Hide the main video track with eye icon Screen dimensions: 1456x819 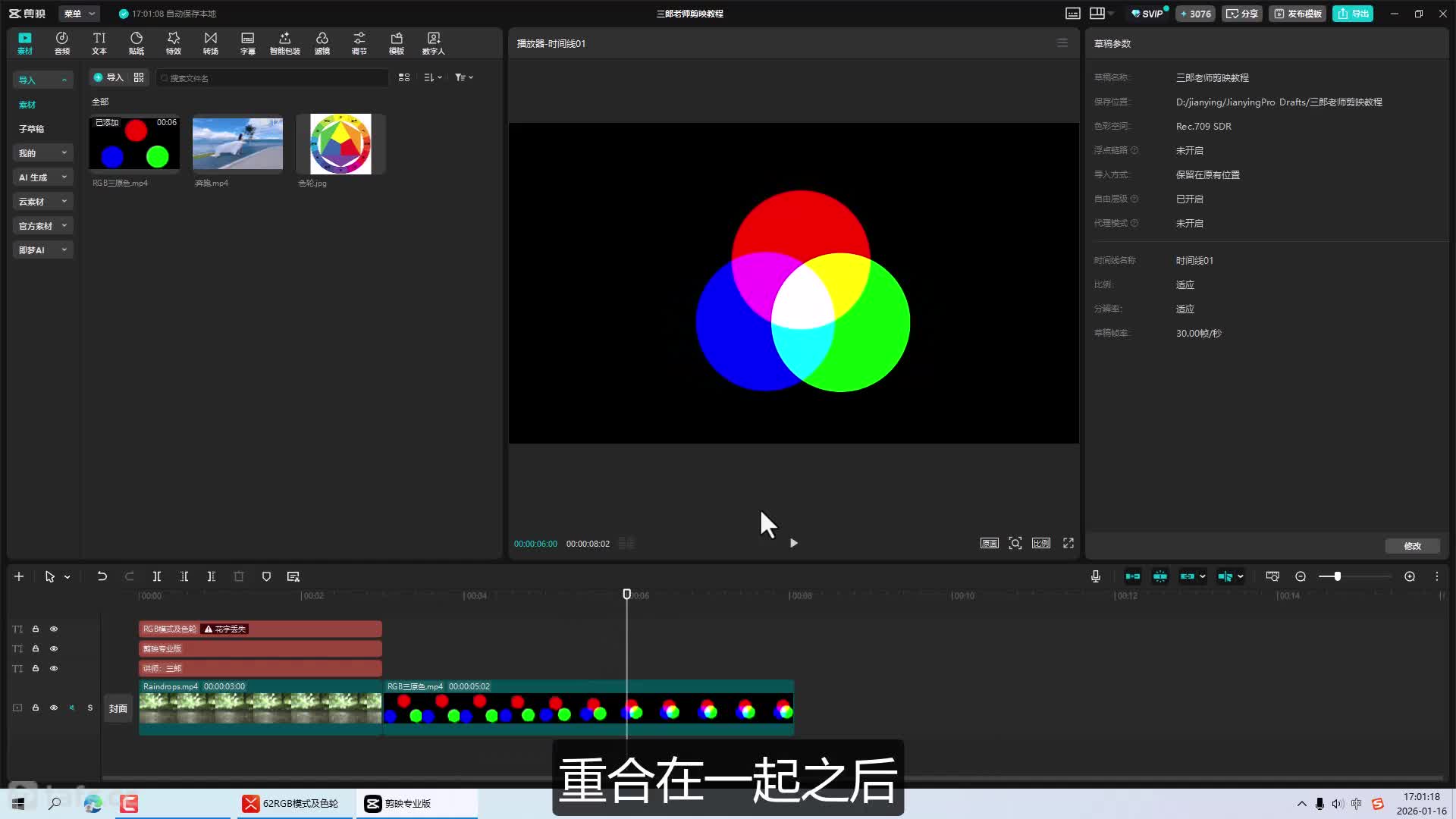coord(54,708)
